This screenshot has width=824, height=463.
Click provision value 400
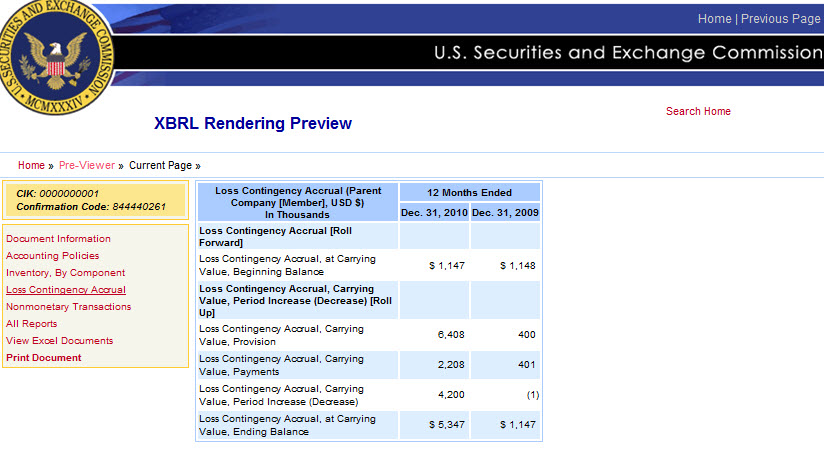(x=527, y=335)
